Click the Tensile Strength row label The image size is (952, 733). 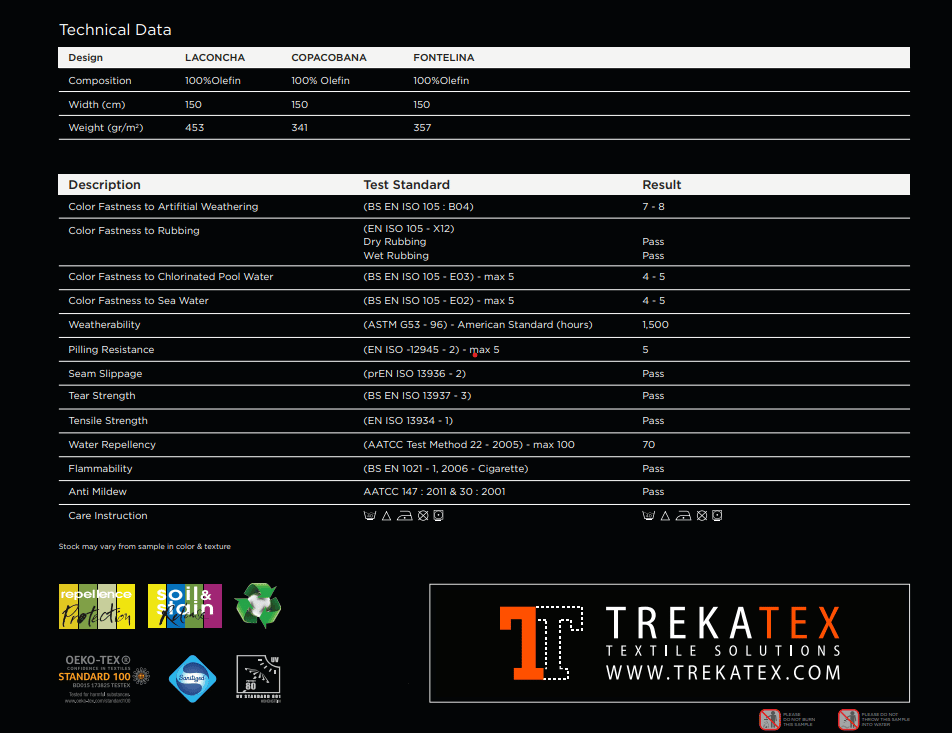[x=108, y=421]
